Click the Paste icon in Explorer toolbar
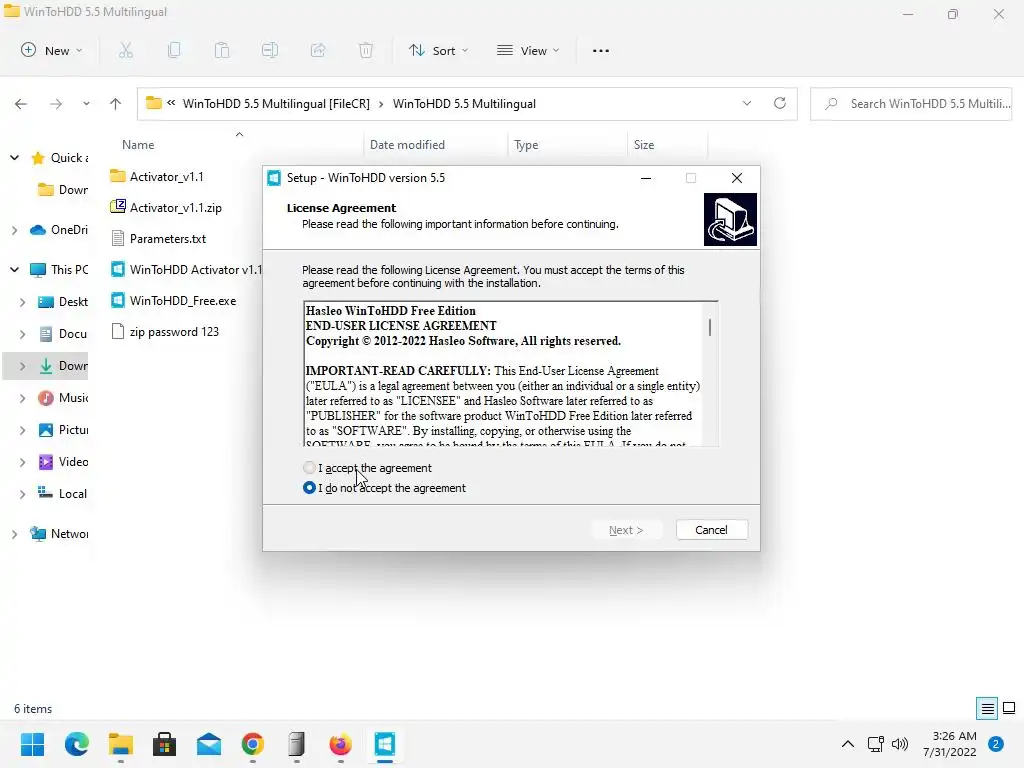This screenshot has width=1024, height=768. pyautogui.click(x=222, y=50)
